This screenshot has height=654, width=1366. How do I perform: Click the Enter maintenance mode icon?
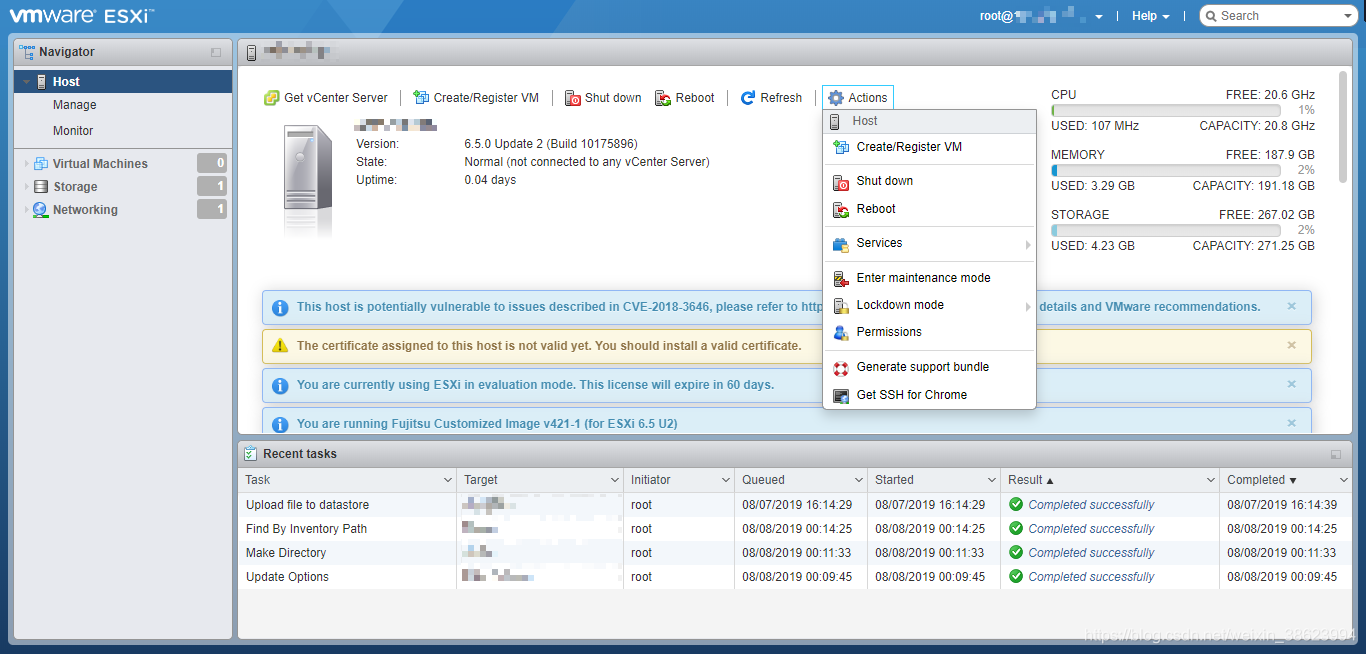point(841,279)
